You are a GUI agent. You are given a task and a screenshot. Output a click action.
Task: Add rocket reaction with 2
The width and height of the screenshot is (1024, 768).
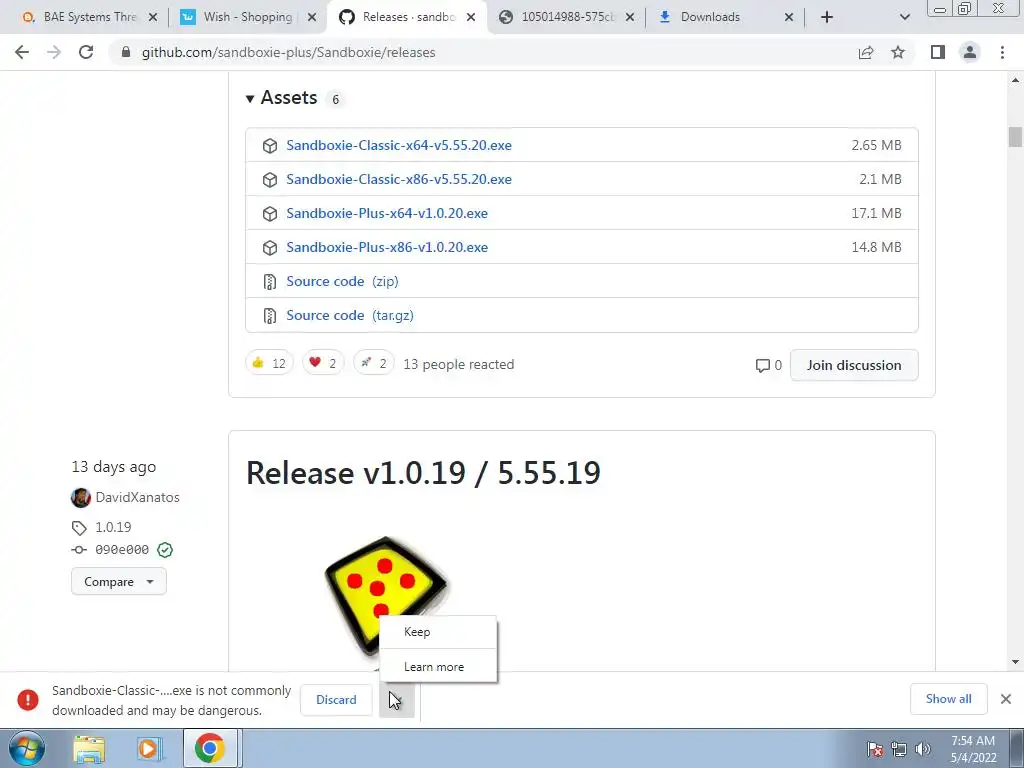[374, 363]
